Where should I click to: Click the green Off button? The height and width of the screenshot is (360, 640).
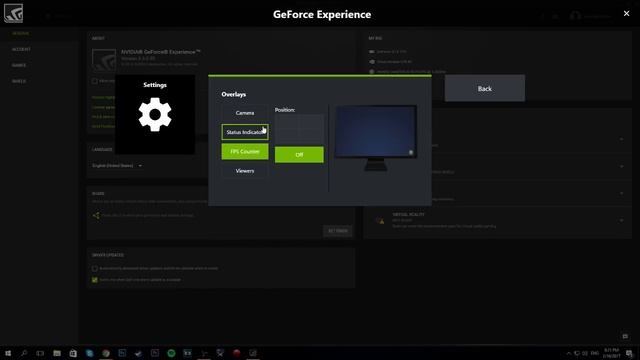point(299,155)
